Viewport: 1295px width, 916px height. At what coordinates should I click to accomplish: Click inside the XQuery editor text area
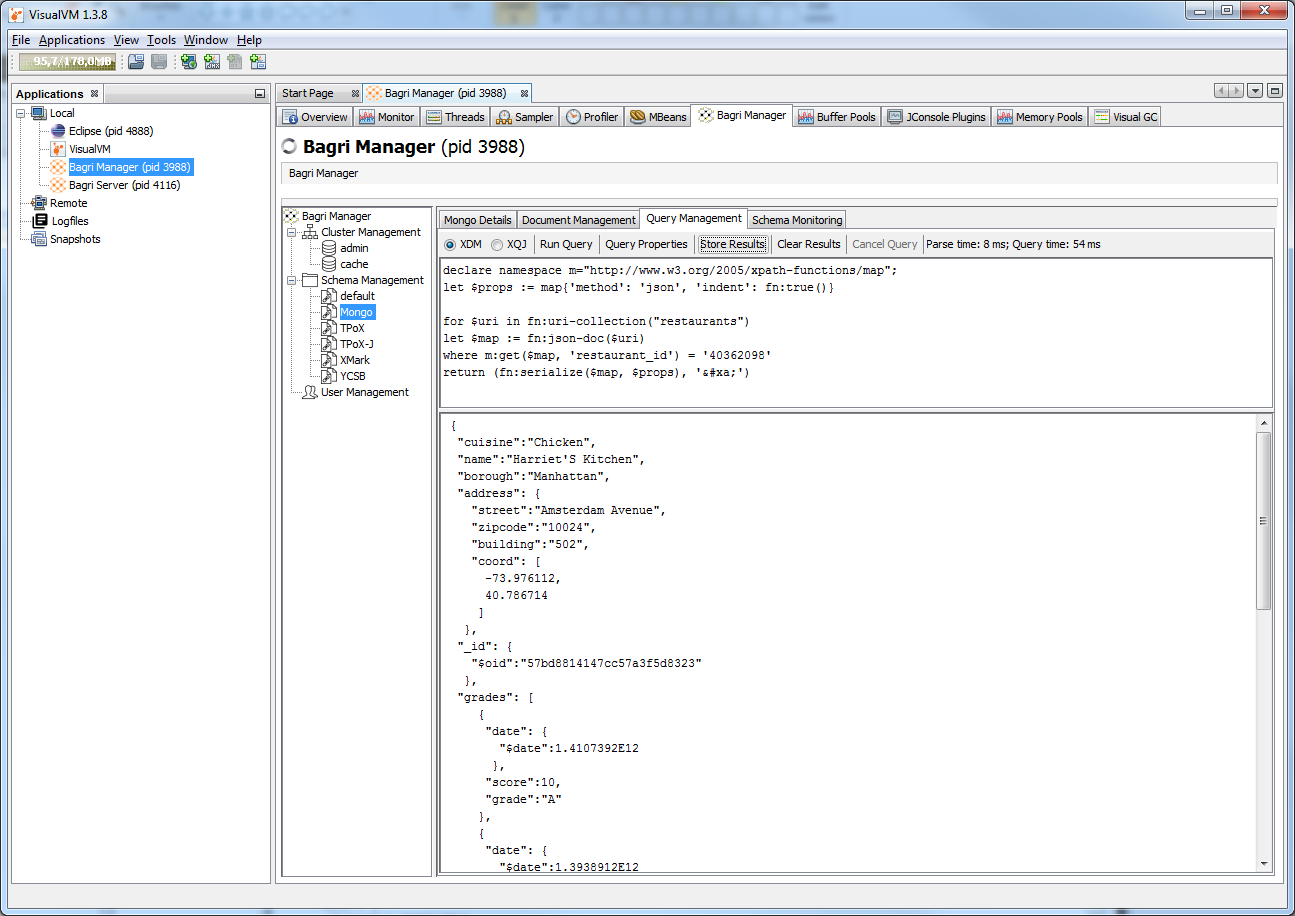(856, 332)
